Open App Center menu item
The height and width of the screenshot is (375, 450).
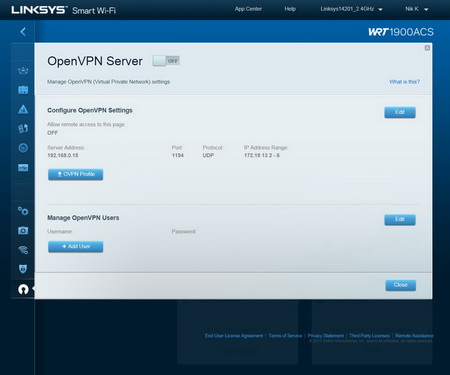(x=248, y=9)
